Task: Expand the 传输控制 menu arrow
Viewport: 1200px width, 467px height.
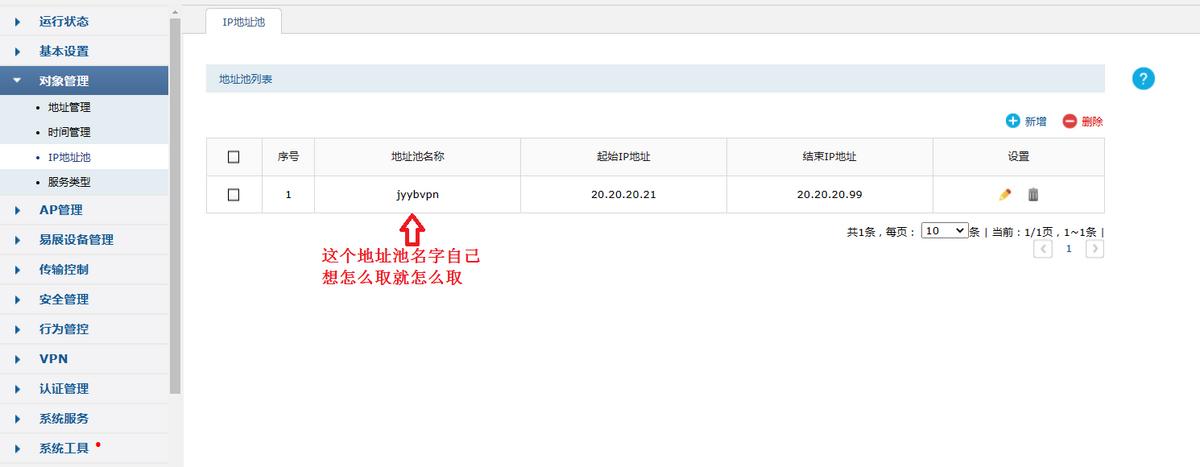Action: [x=17, y=270]
